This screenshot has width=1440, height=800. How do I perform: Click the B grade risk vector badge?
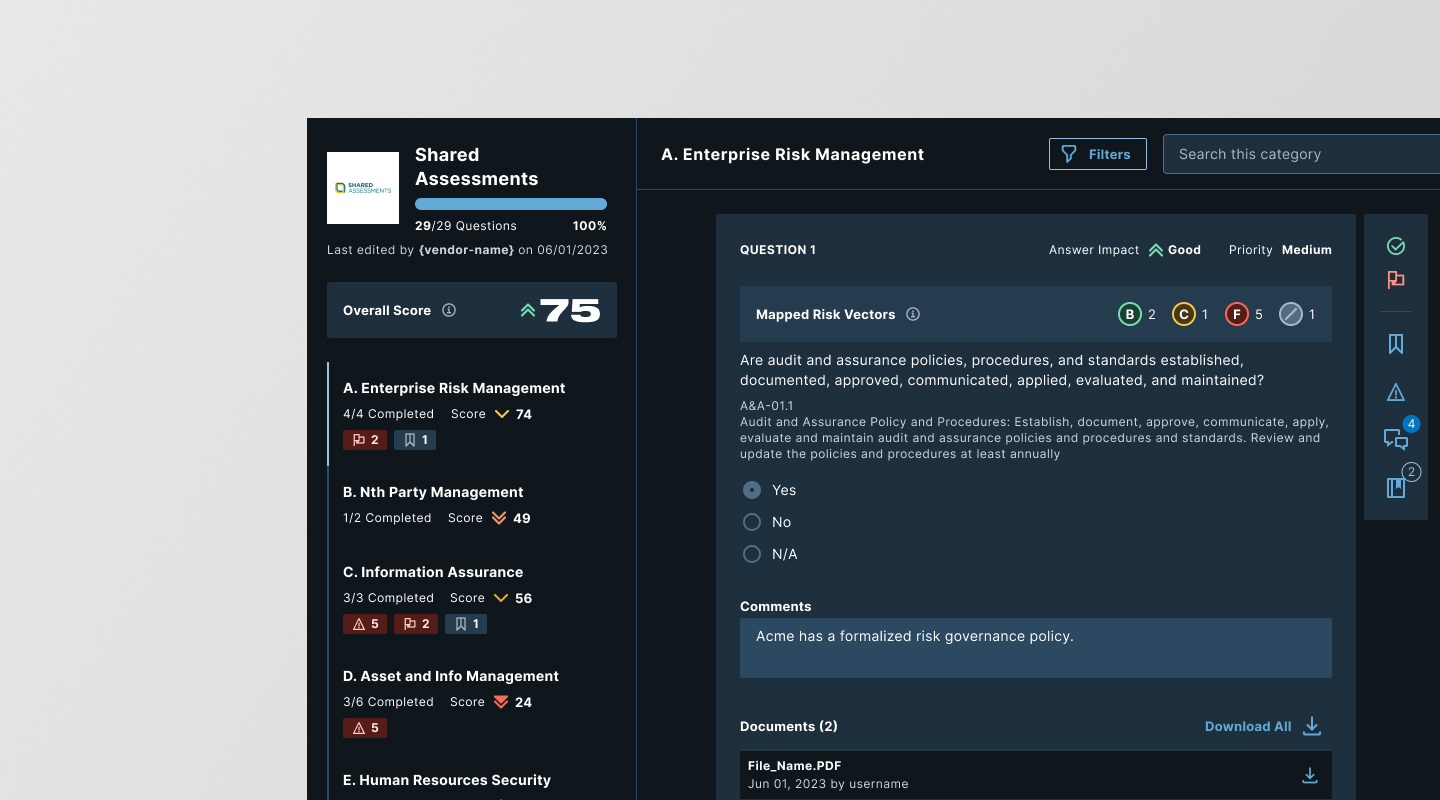[1130, 314]
